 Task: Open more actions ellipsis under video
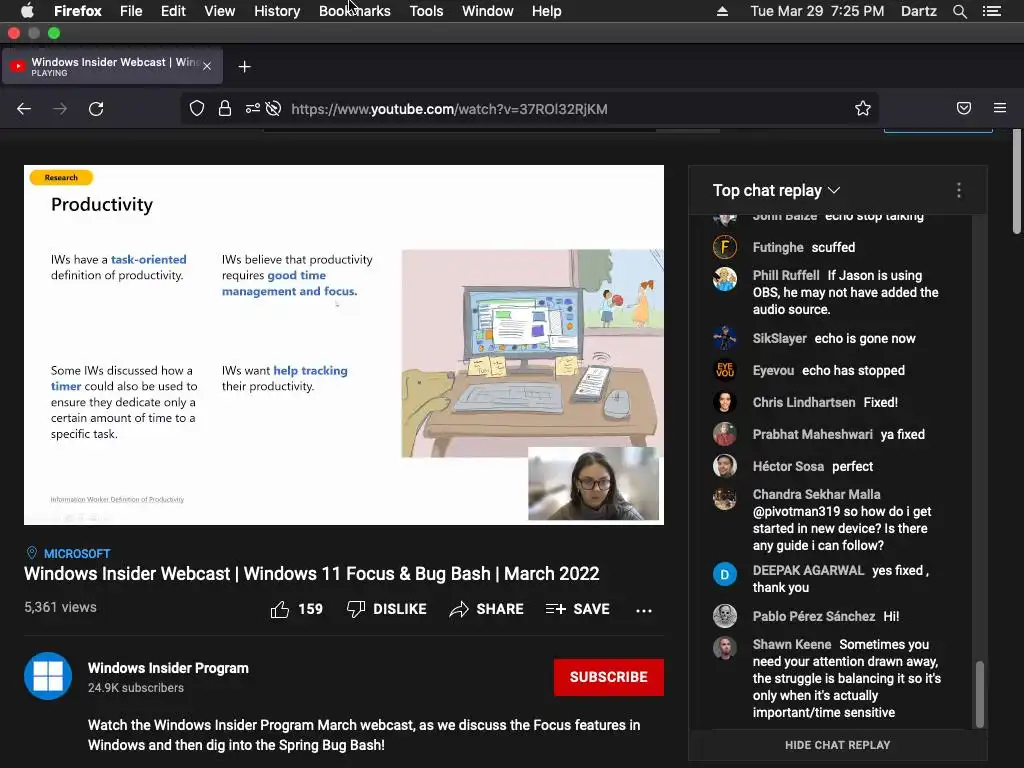644,610
